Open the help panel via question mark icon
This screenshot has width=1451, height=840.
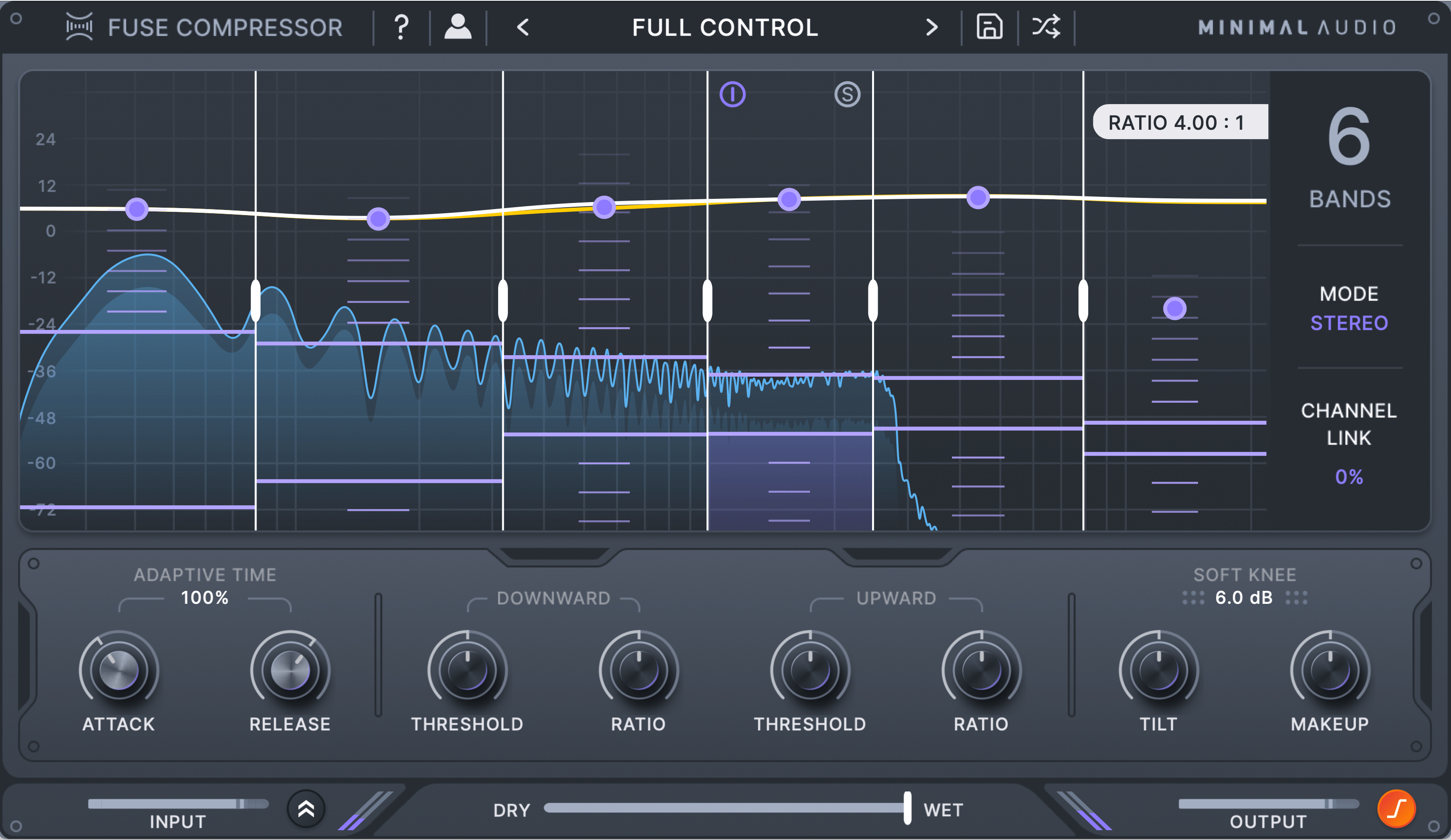(401, 27)
